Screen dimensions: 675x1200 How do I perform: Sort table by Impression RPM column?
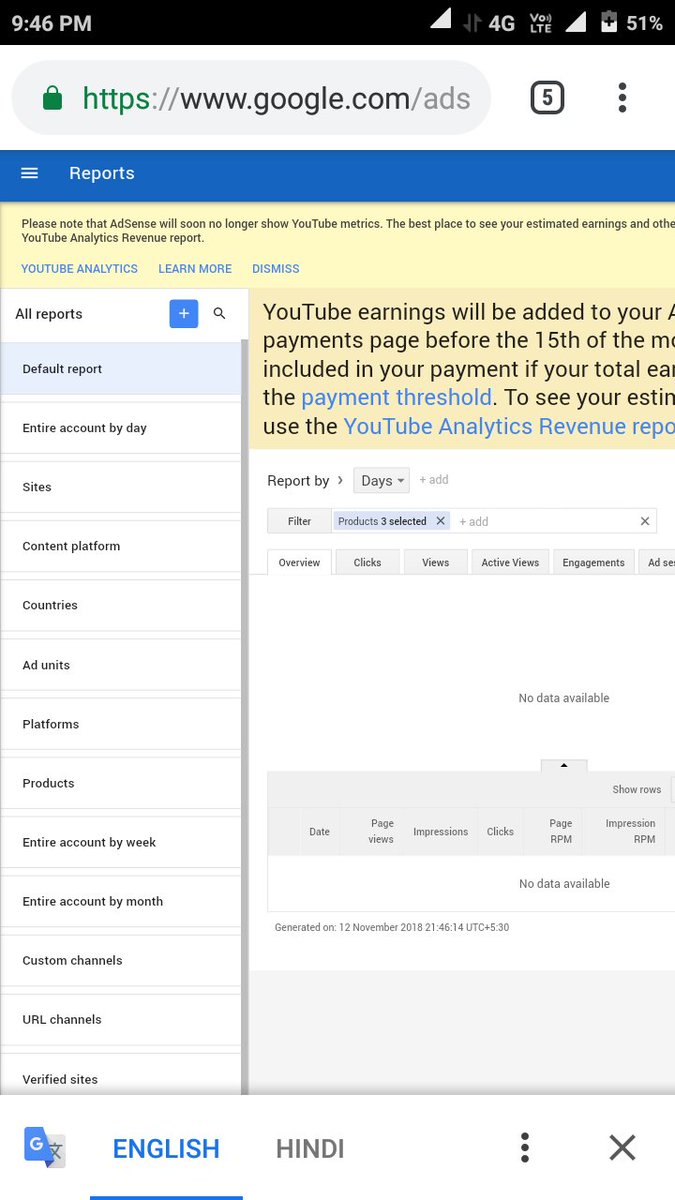(x=630, y=832)
